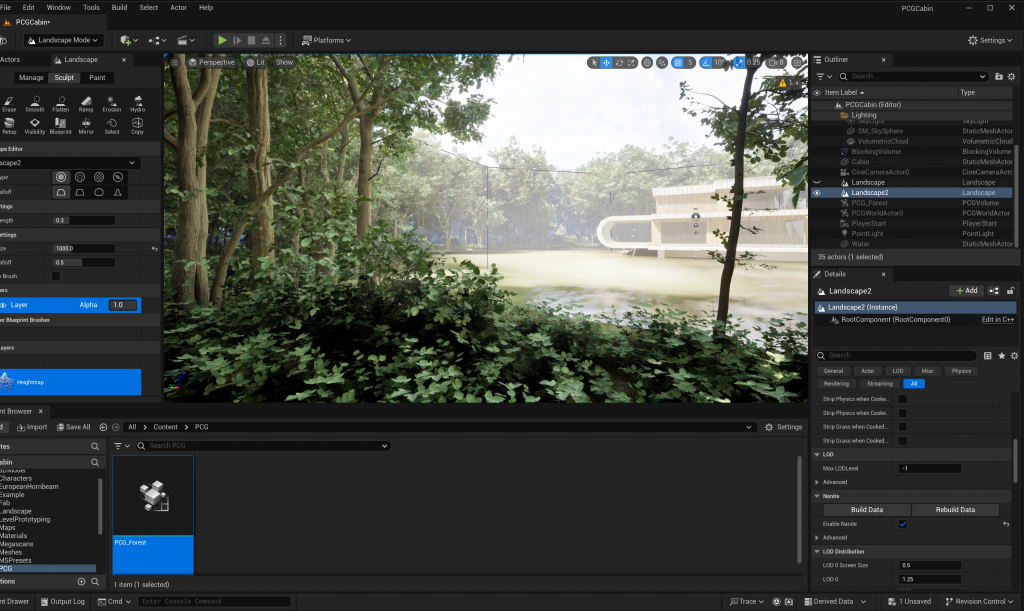This screenshot has width=1024, height=611.
Task: Switch to the Paint tab
Action: tap(97, 77)
